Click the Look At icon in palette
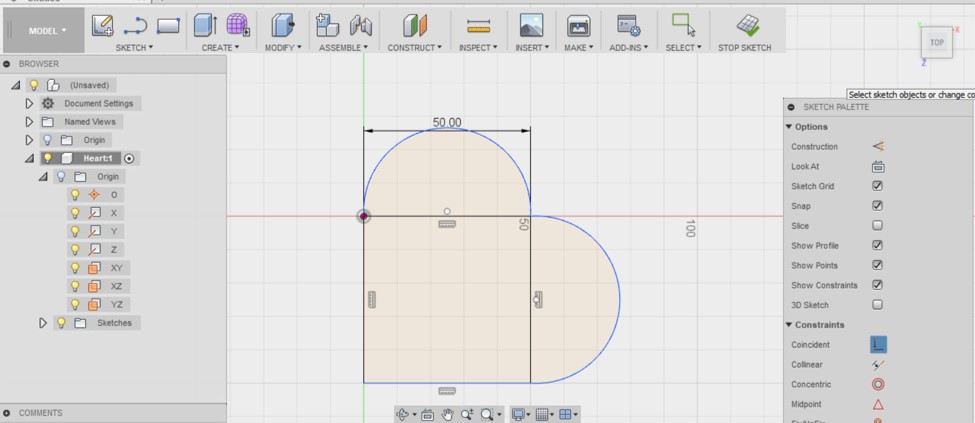Screen dimensions: 975x423 pyautogui.click(x=878, y=167)
